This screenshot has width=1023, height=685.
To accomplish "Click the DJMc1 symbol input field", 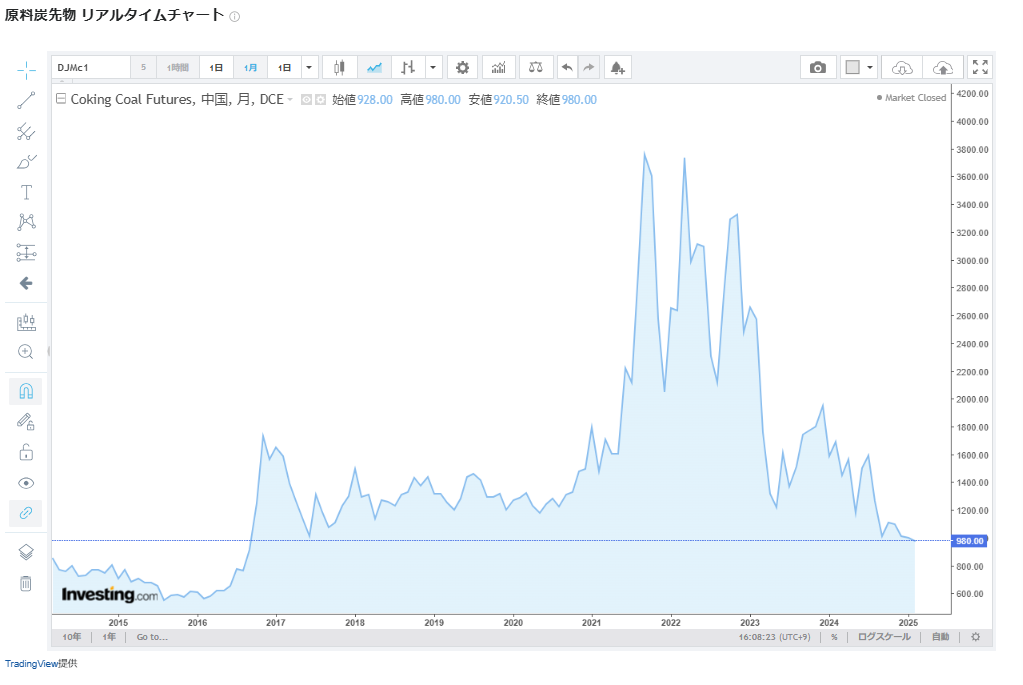I will click(91, 68).
